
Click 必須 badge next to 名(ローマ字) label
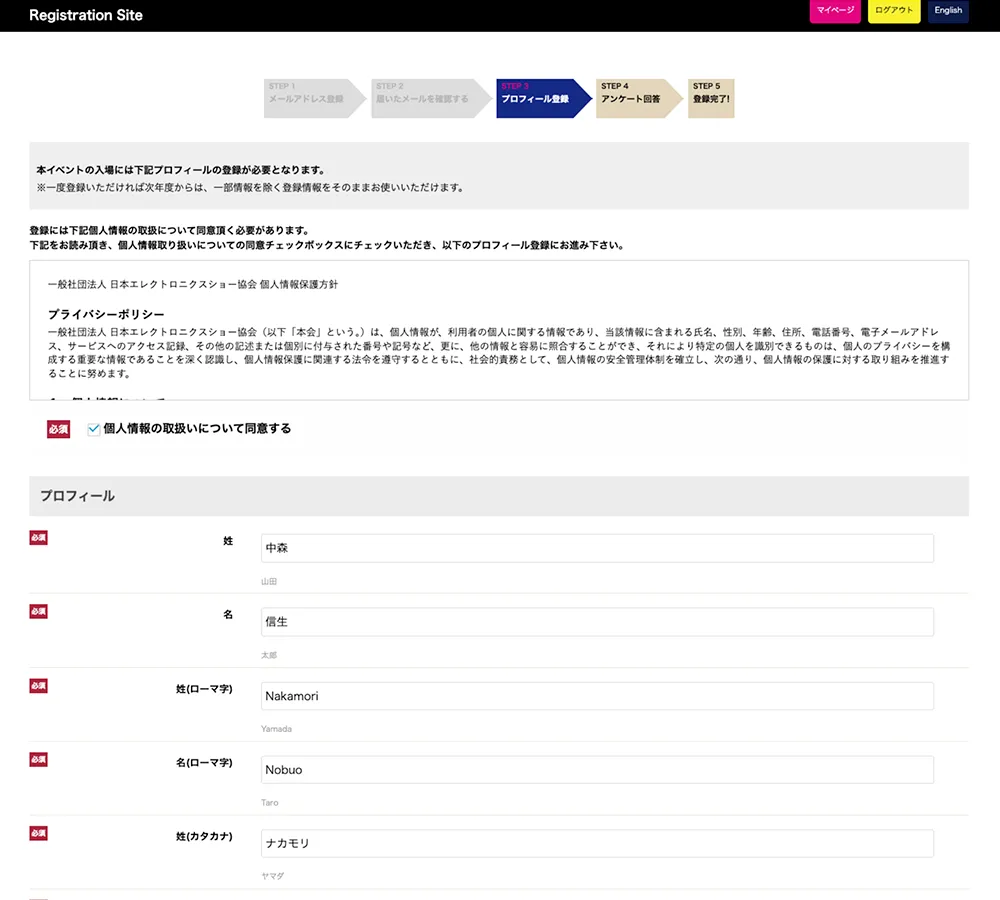point(38,760)
